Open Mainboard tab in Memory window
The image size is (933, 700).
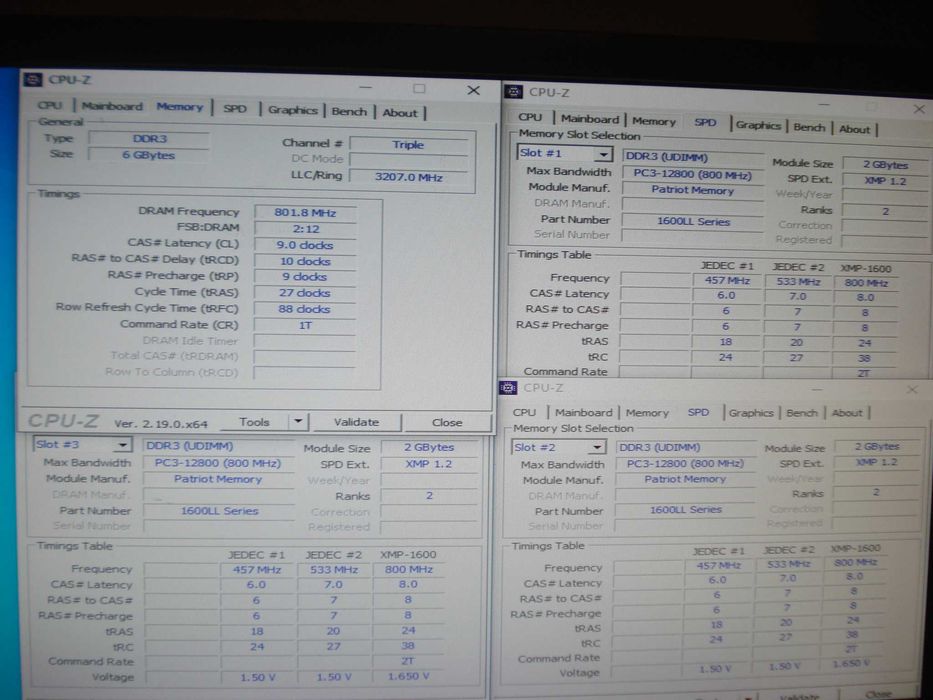(112, 106)
